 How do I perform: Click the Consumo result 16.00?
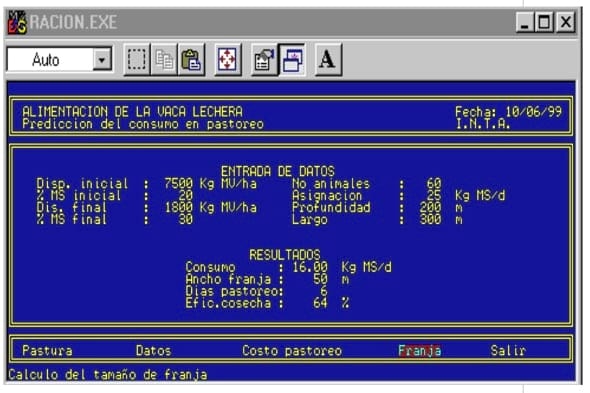click(310, 267)
